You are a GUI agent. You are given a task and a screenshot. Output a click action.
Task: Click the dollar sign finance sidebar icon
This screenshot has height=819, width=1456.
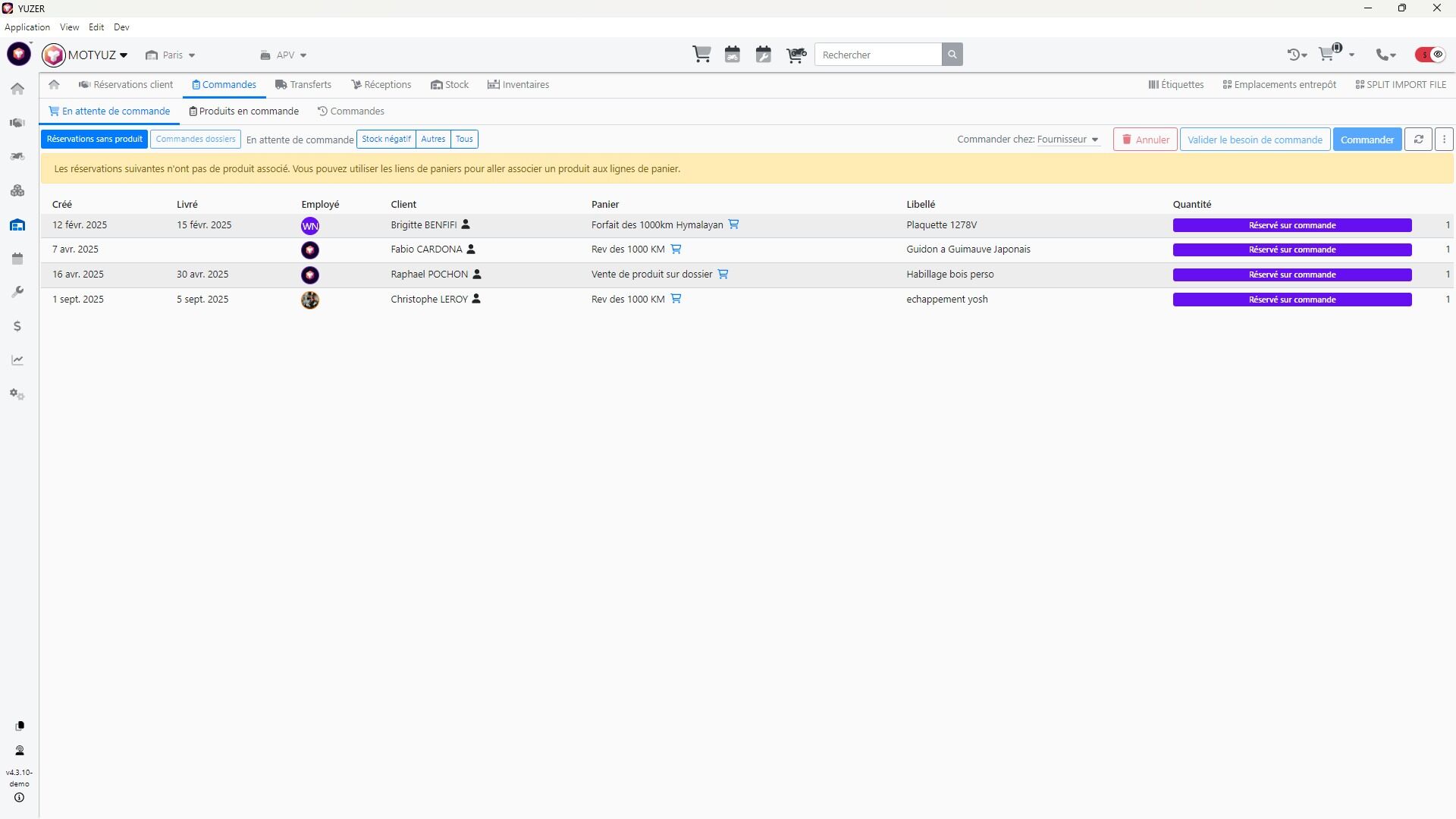click(17, 326)
